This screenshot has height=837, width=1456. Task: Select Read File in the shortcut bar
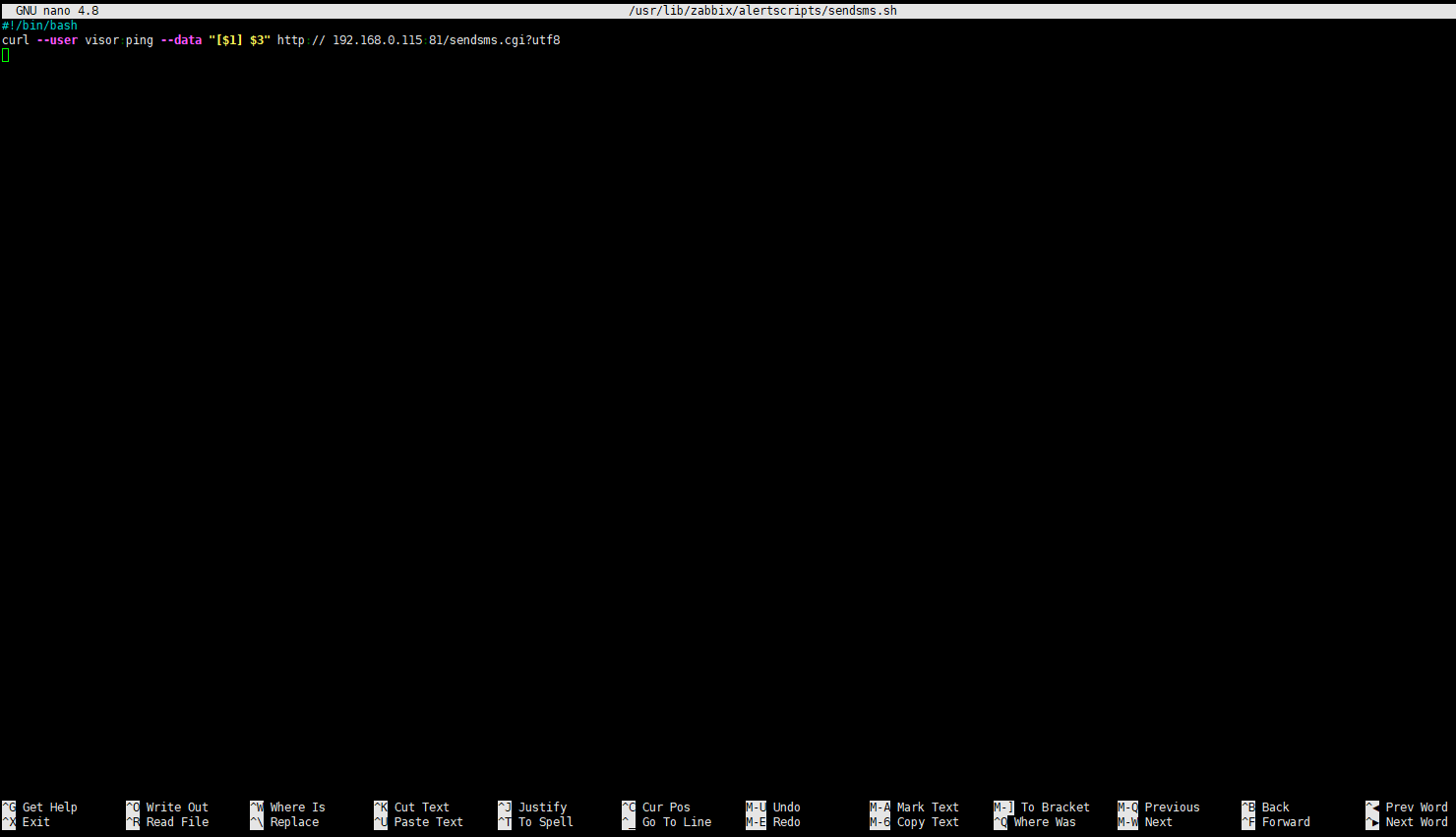pyautogui.click(x=177, y=822)
